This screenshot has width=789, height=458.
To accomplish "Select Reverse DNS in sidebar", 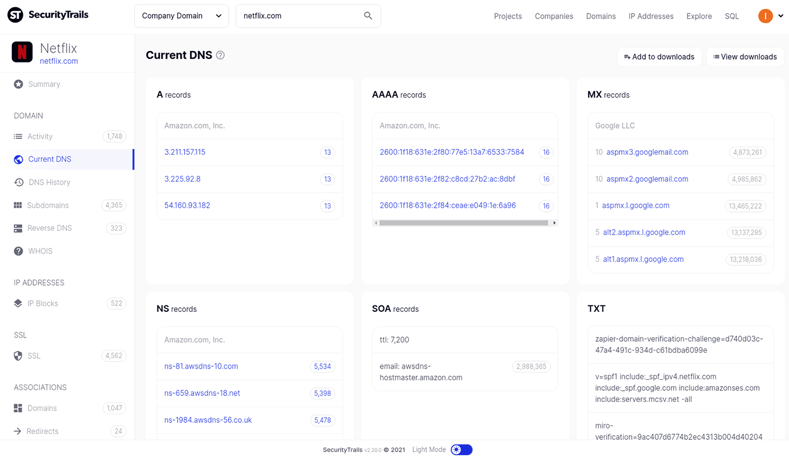I will [50, 228].
